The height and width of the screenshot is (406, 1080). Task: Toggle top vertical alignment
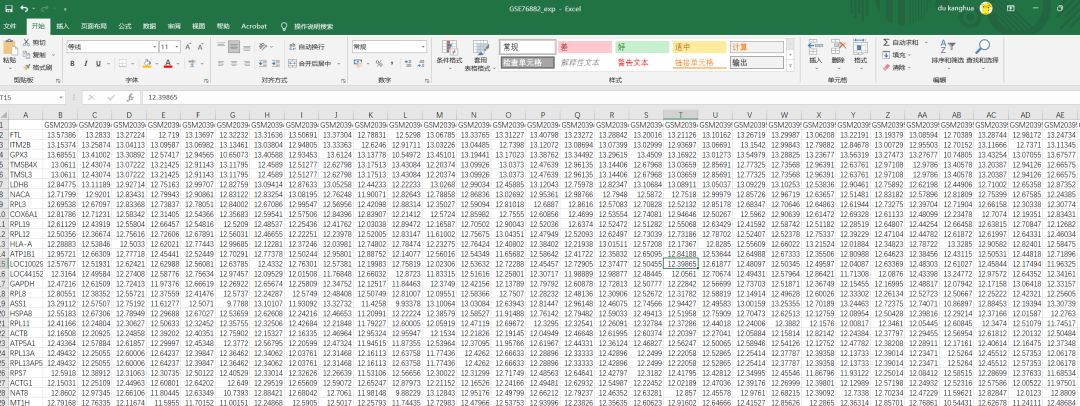[x=220, y=46]
